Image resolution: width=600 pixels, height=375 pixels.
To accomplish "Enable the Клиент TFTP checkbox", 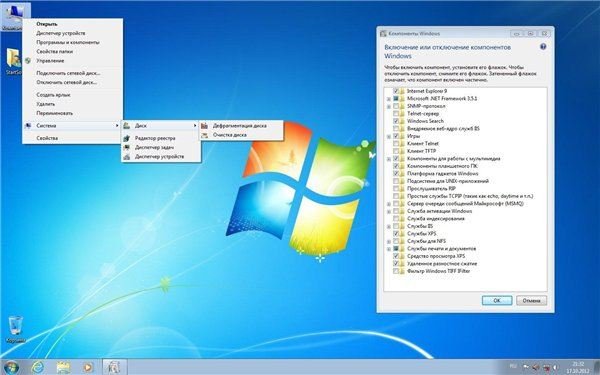I will click(x=396, y=151).
